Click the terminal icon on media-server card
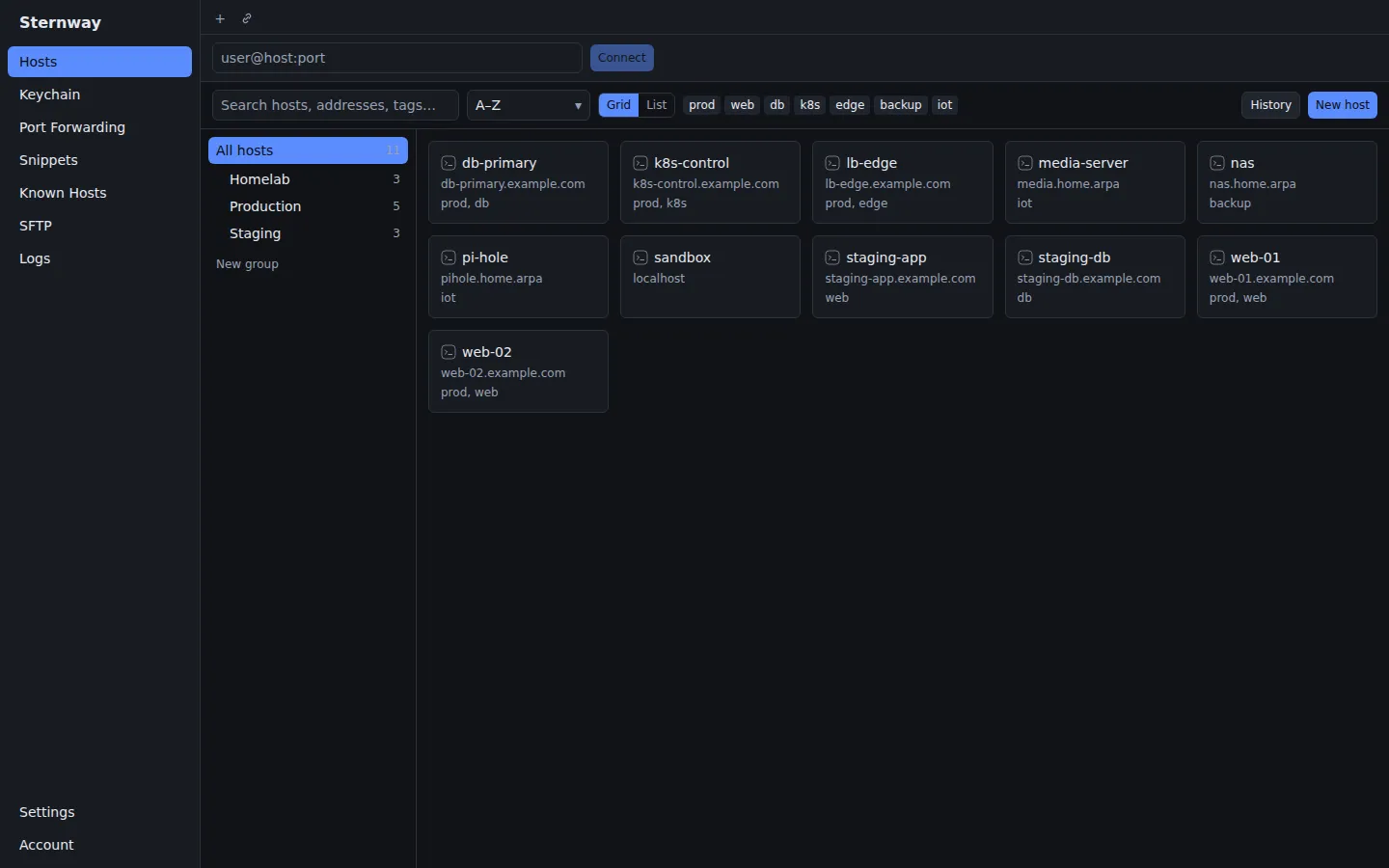The image size is (1389, 868). [x=1025, y=163]
